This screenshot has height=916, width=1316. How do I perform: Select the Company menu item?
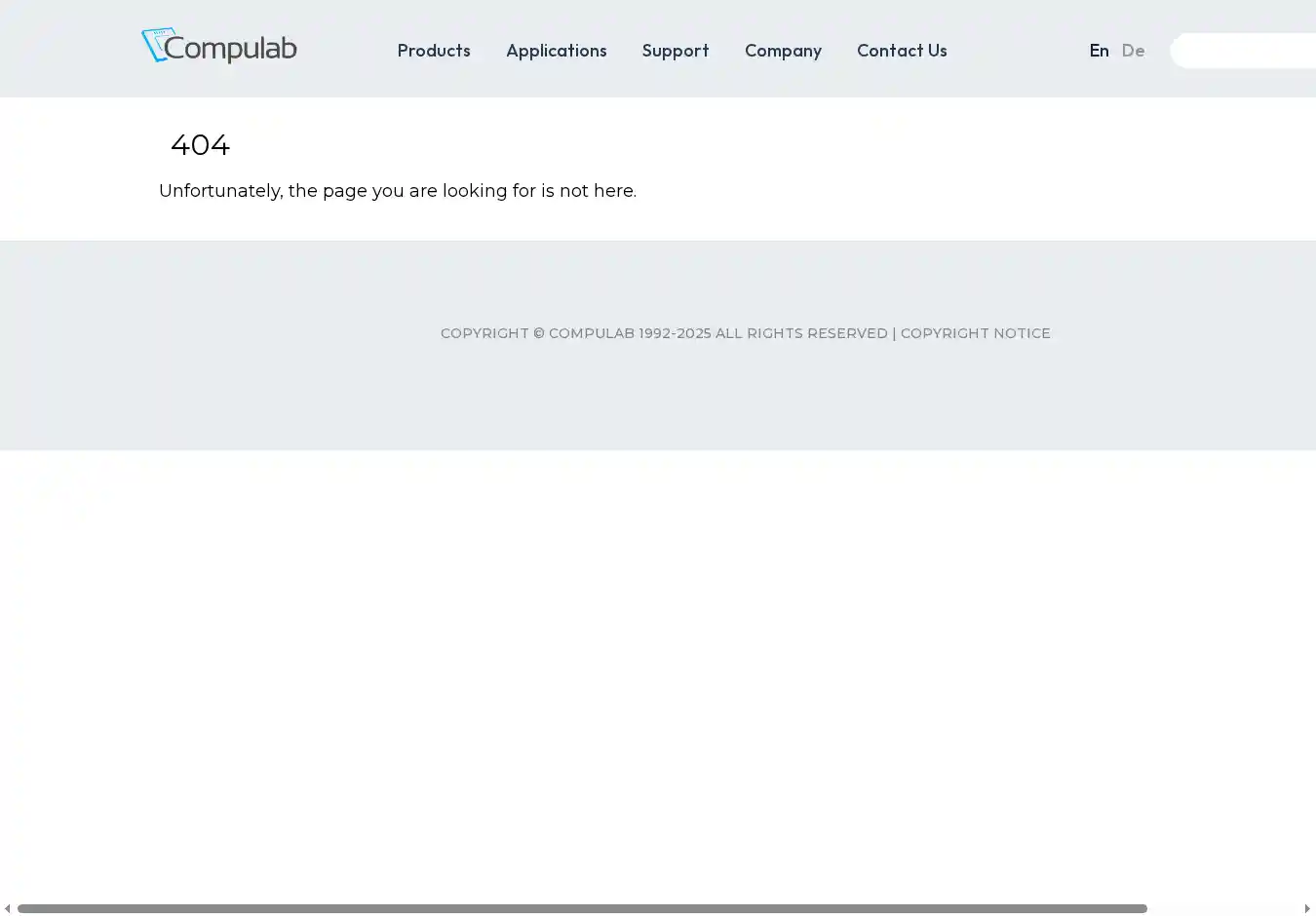pos(783,51)
